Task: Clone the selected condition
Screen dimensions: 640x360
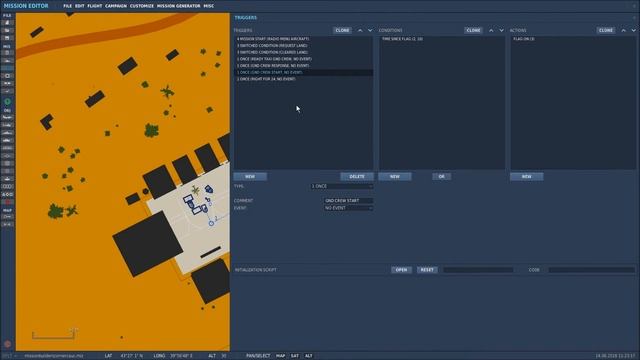Action: pos(473,30)
